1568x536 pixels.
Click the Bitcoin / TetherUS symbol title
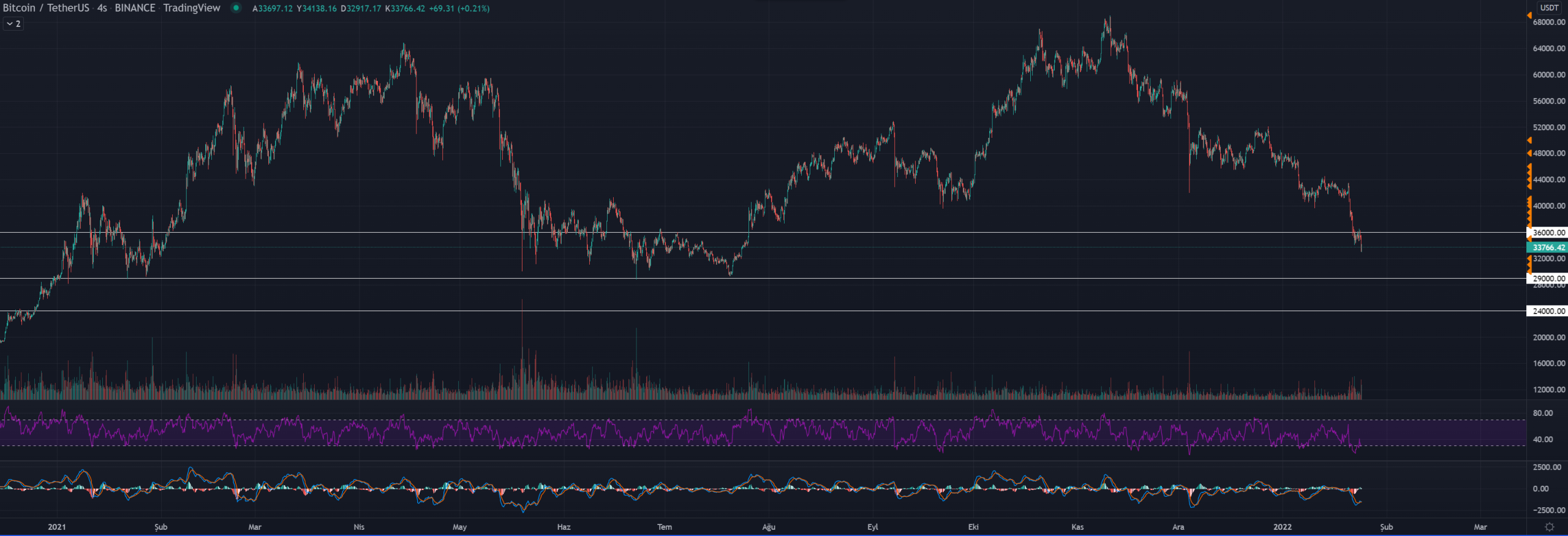(x=46, y=8)
